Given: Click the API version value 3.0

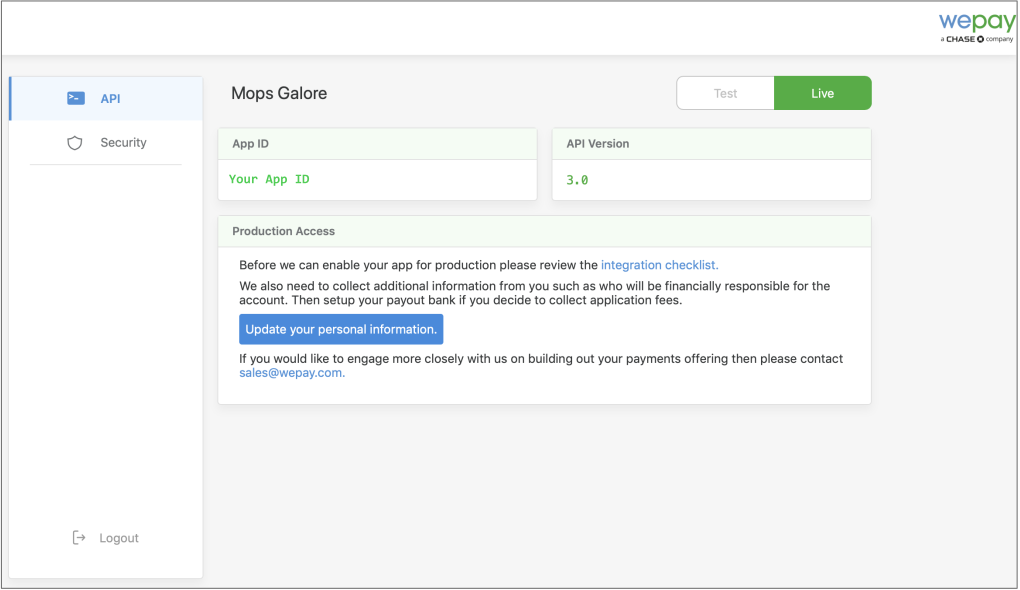Looking at the screenshot, I should pos(577,180).
